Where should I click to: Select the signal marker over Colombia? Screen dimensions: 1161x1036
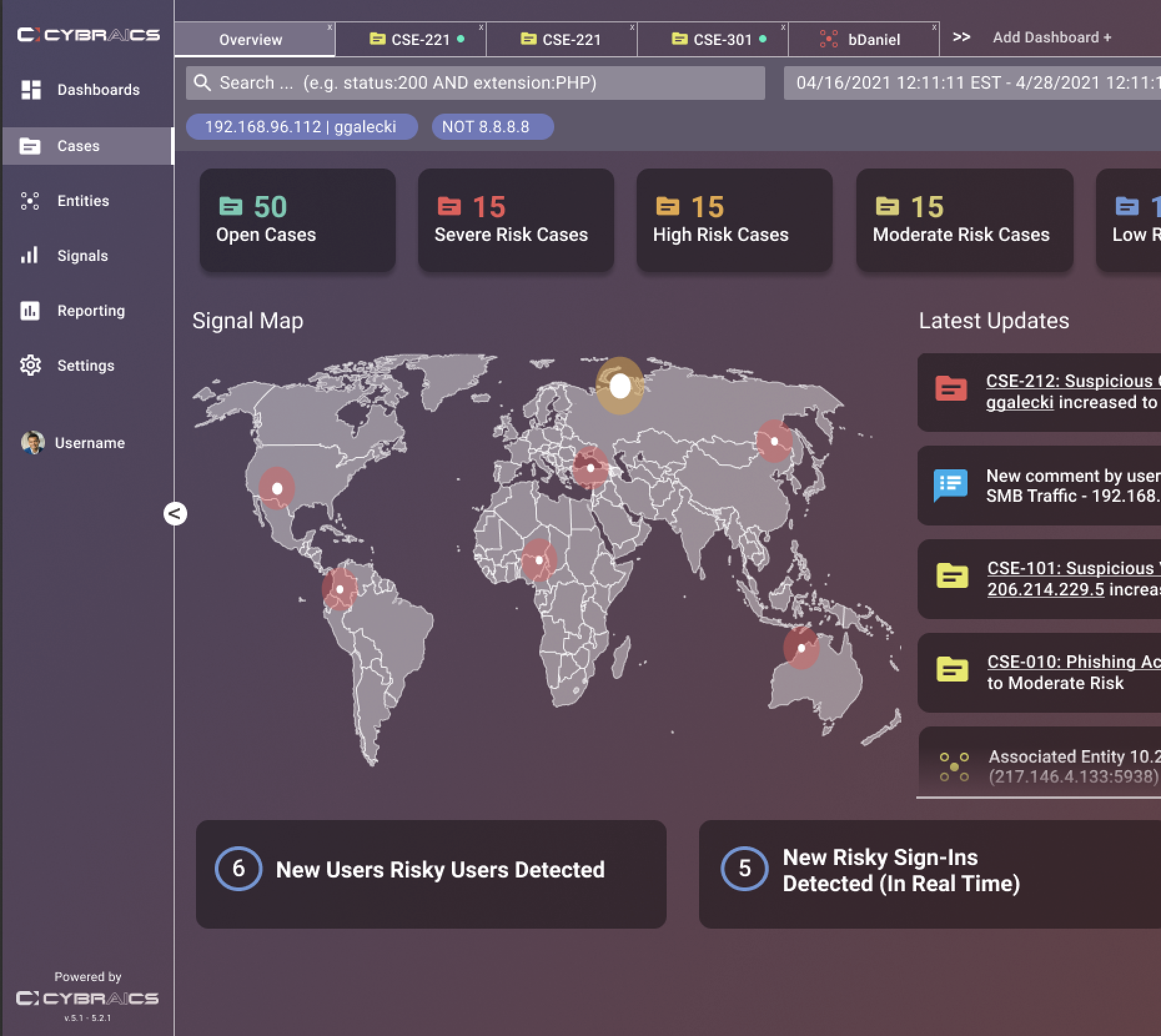(340, 589)
